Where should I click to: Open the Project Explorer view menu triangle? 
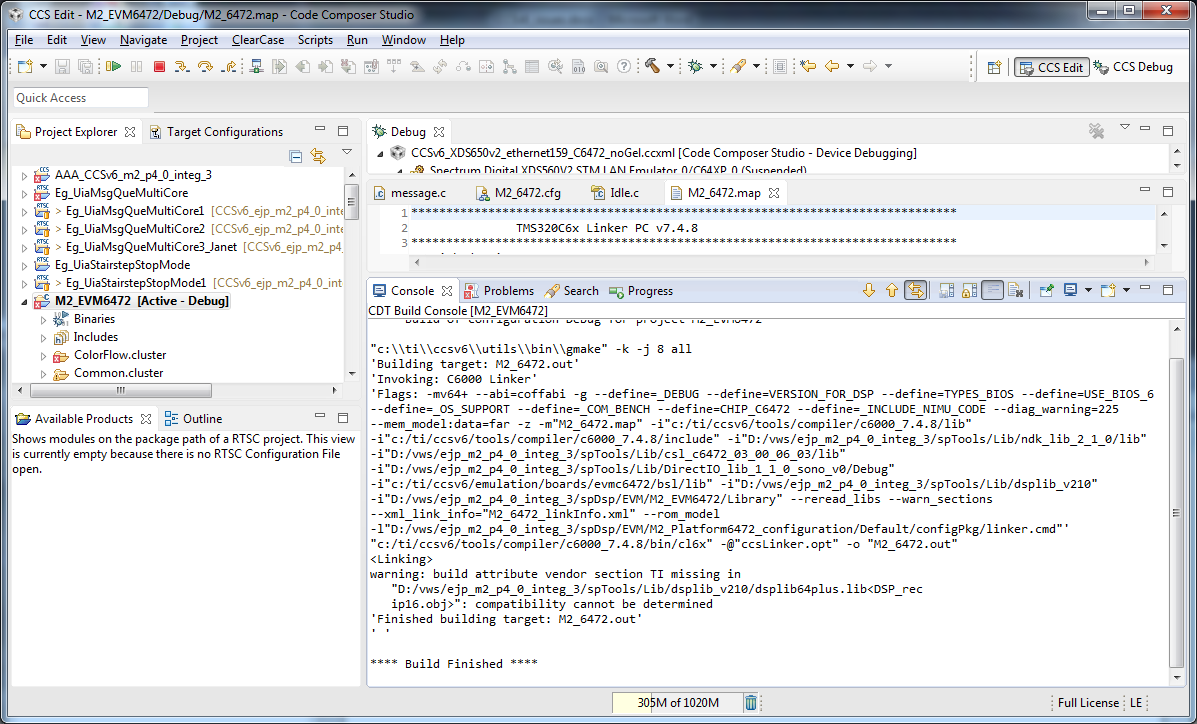click(347, 152)
